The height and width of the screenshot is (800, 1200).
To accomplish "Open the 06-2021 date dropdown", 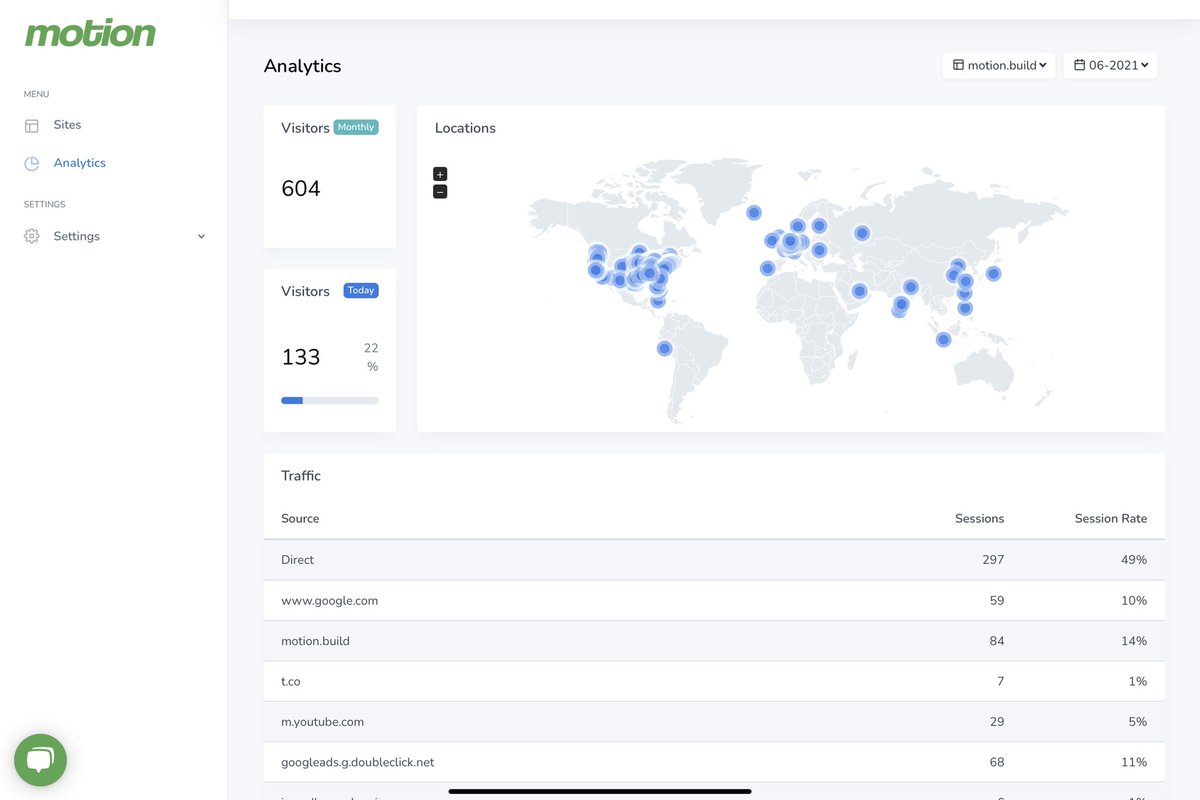I will [1110, 65].
